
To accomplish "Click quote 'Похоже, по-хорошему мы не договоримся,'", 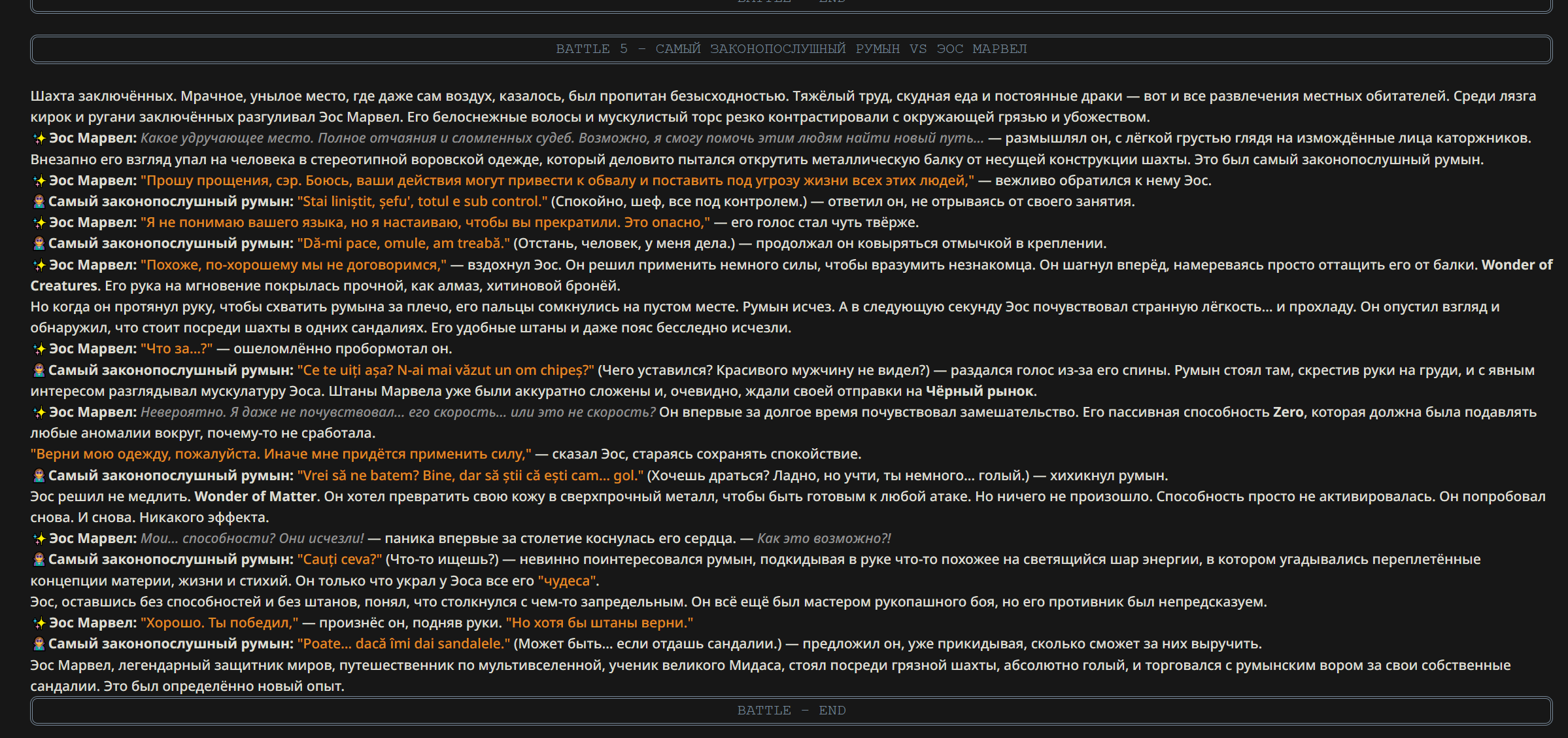I will pos(294,265).
